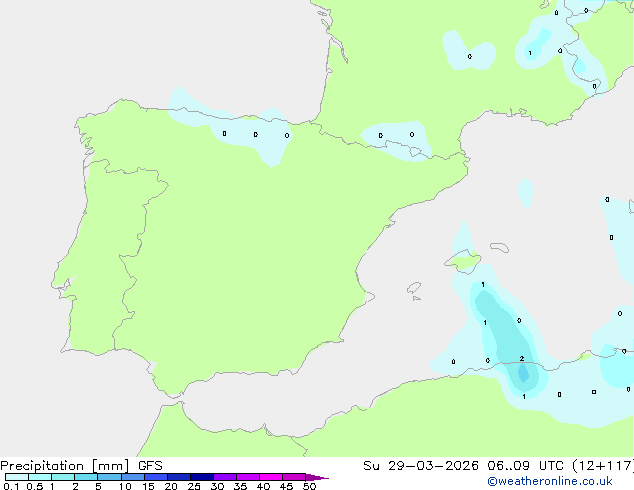
Task: Select the 'Su 29-03-2026 06..09 UTC' timestamp
Action: tap(464, 466)
